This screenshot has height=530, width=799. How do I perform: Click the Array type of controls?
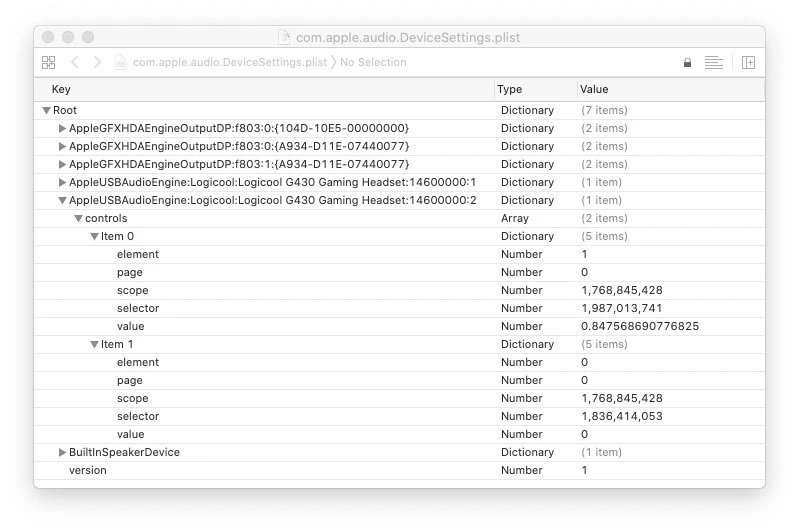(515, 218)
